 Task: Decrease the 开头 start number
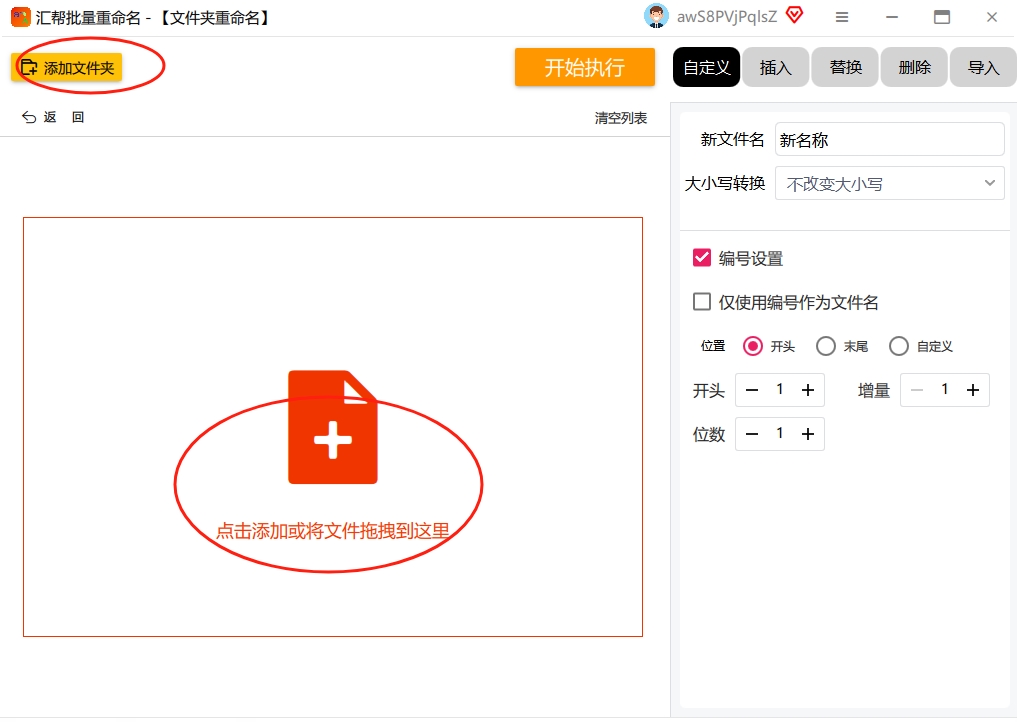click(x=752, y=390)
